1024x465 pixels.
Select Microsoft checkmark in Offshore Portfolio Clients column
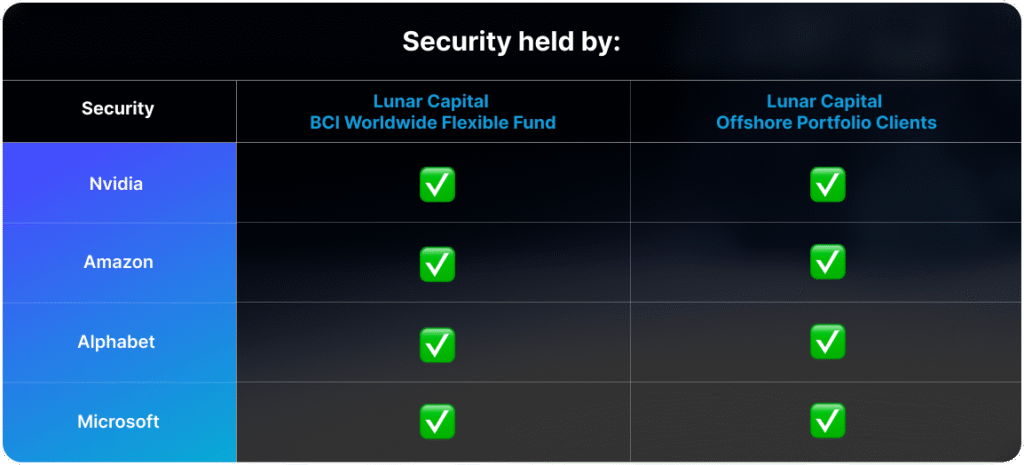(827, 420)
